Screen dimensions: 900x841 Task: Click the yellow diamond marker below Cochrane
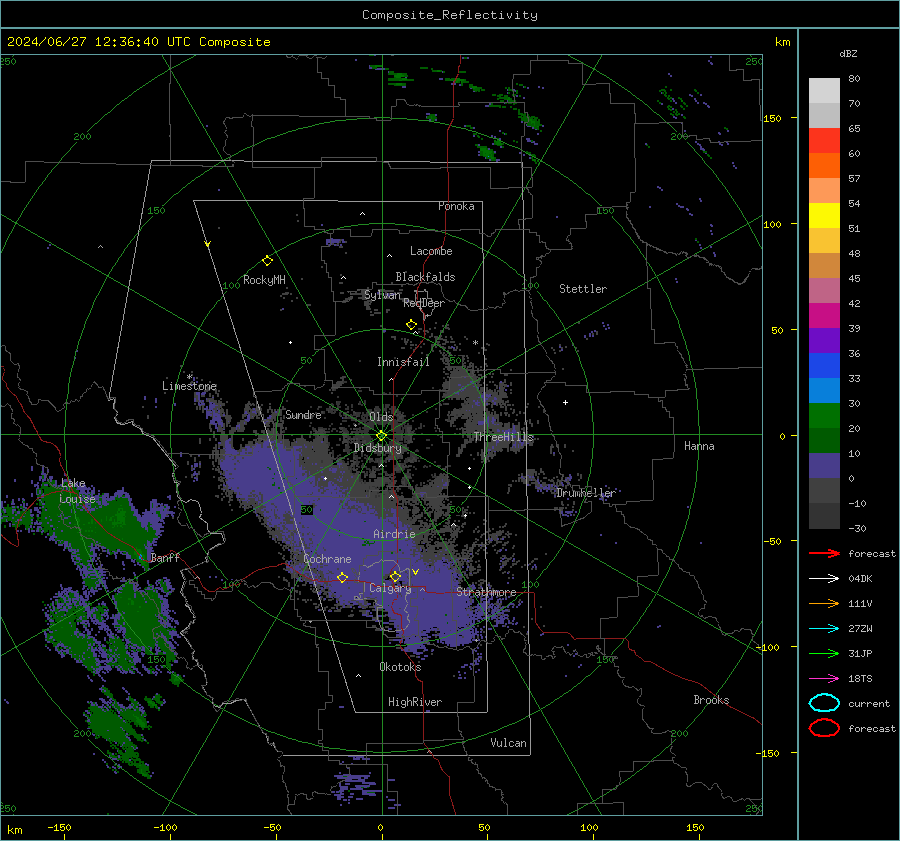(x=342, y=577)
